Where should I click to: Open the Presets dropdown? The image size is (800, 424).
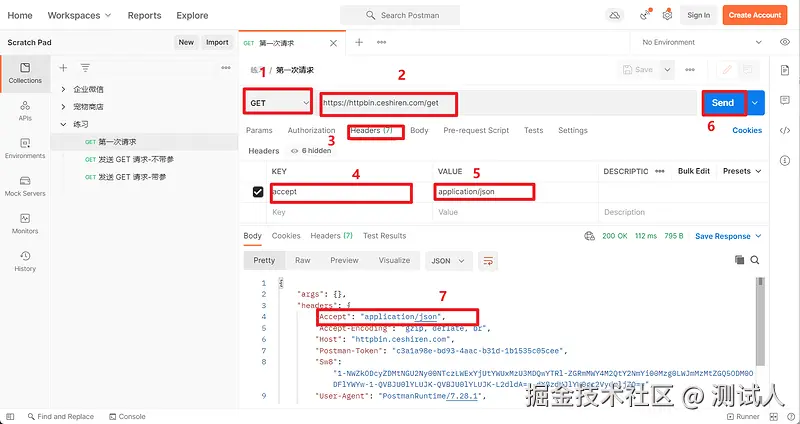(x=742, y=171)
